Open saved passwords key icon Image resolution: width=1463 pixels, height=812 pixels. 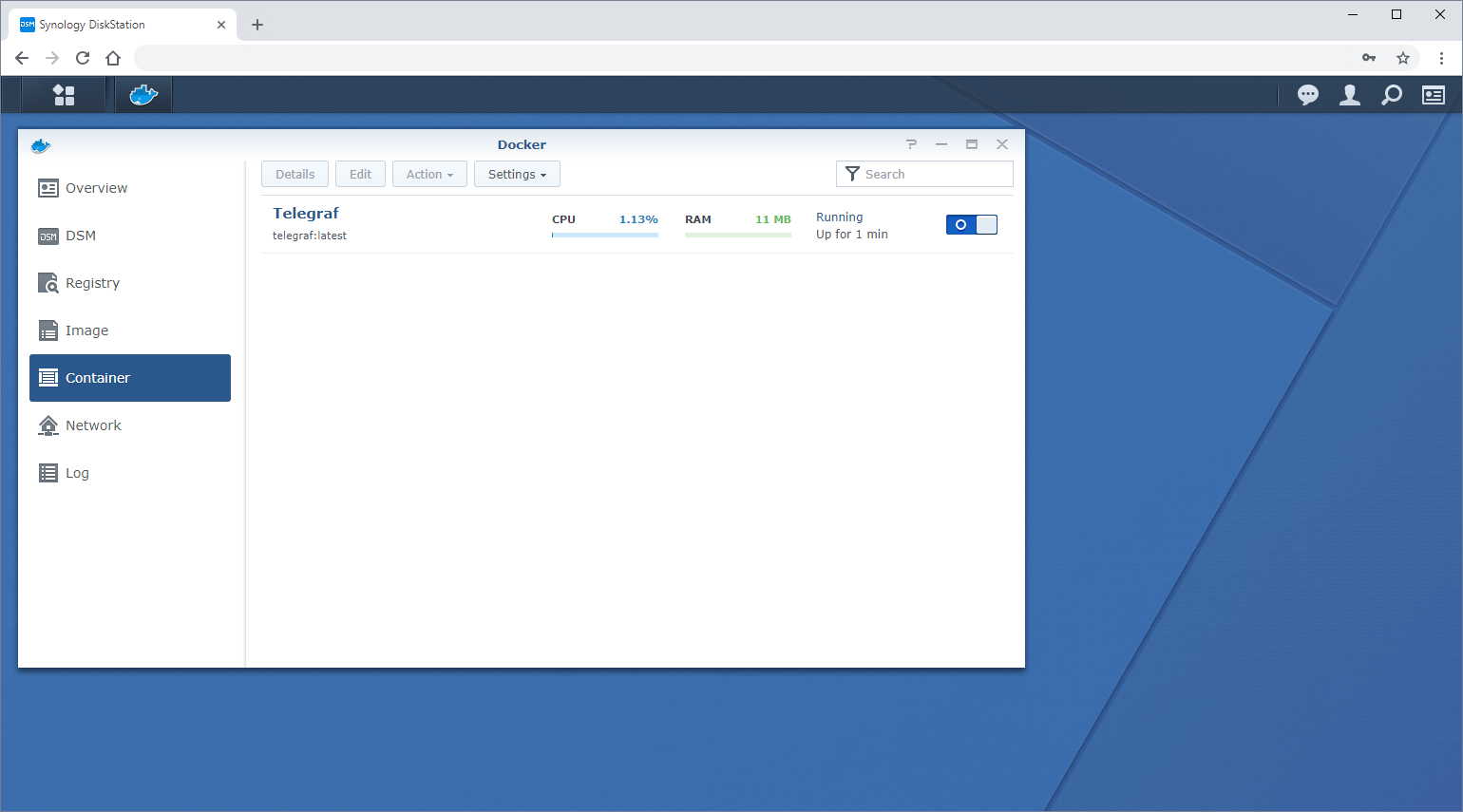pos(1369,58)
